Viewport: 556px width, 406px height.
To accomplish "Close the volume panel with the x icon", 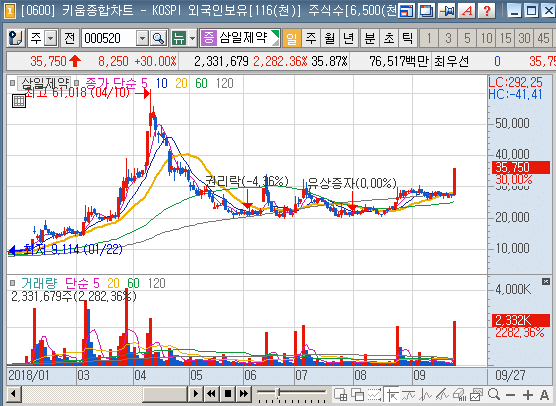I will (x=546, y=282).
